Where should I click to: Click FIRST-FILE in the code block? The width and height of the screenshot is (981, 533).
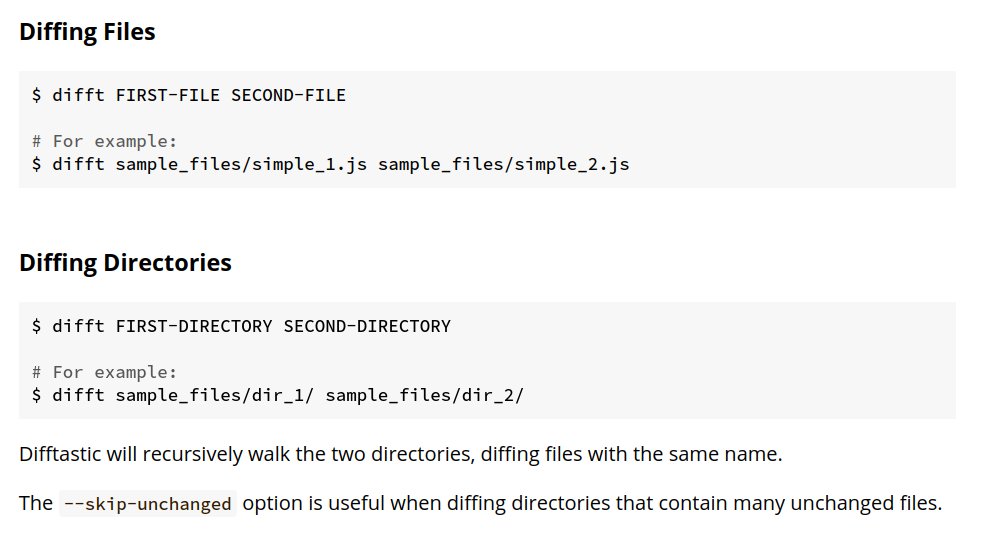(168, 95)
